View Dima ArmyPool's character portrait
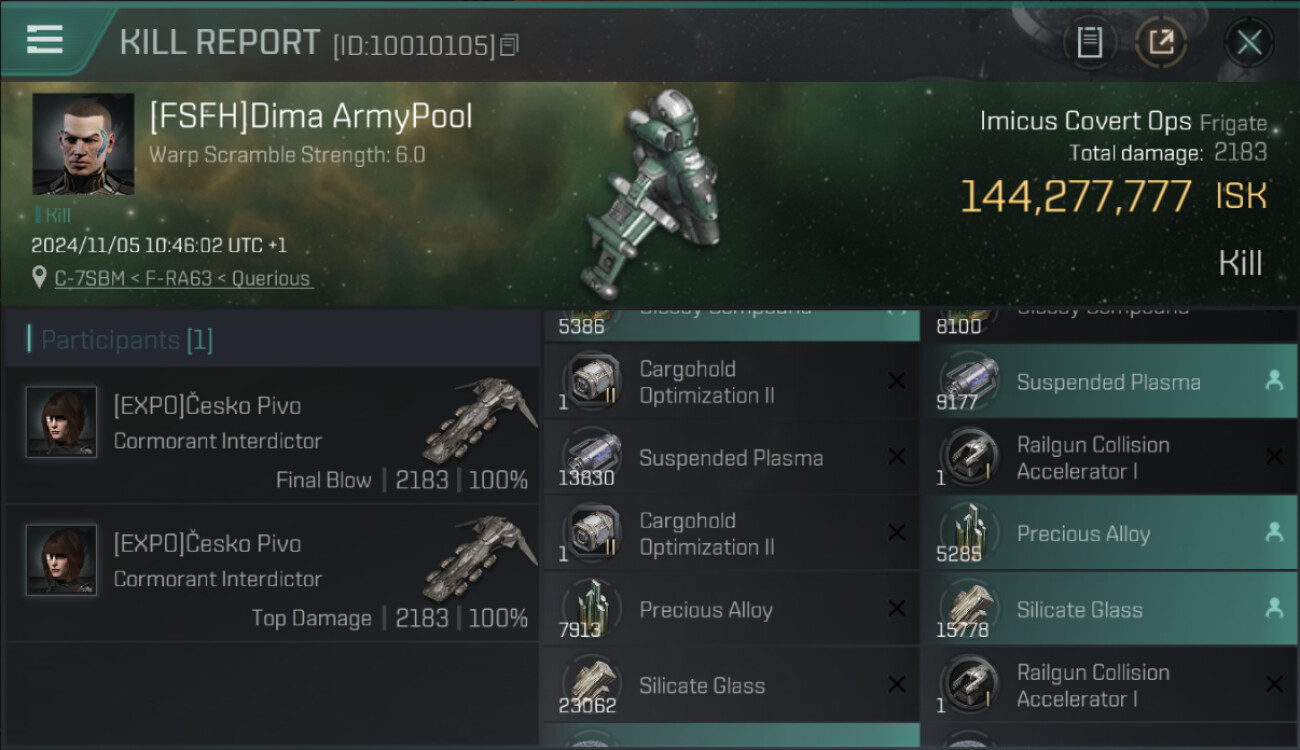 [83, 144]
